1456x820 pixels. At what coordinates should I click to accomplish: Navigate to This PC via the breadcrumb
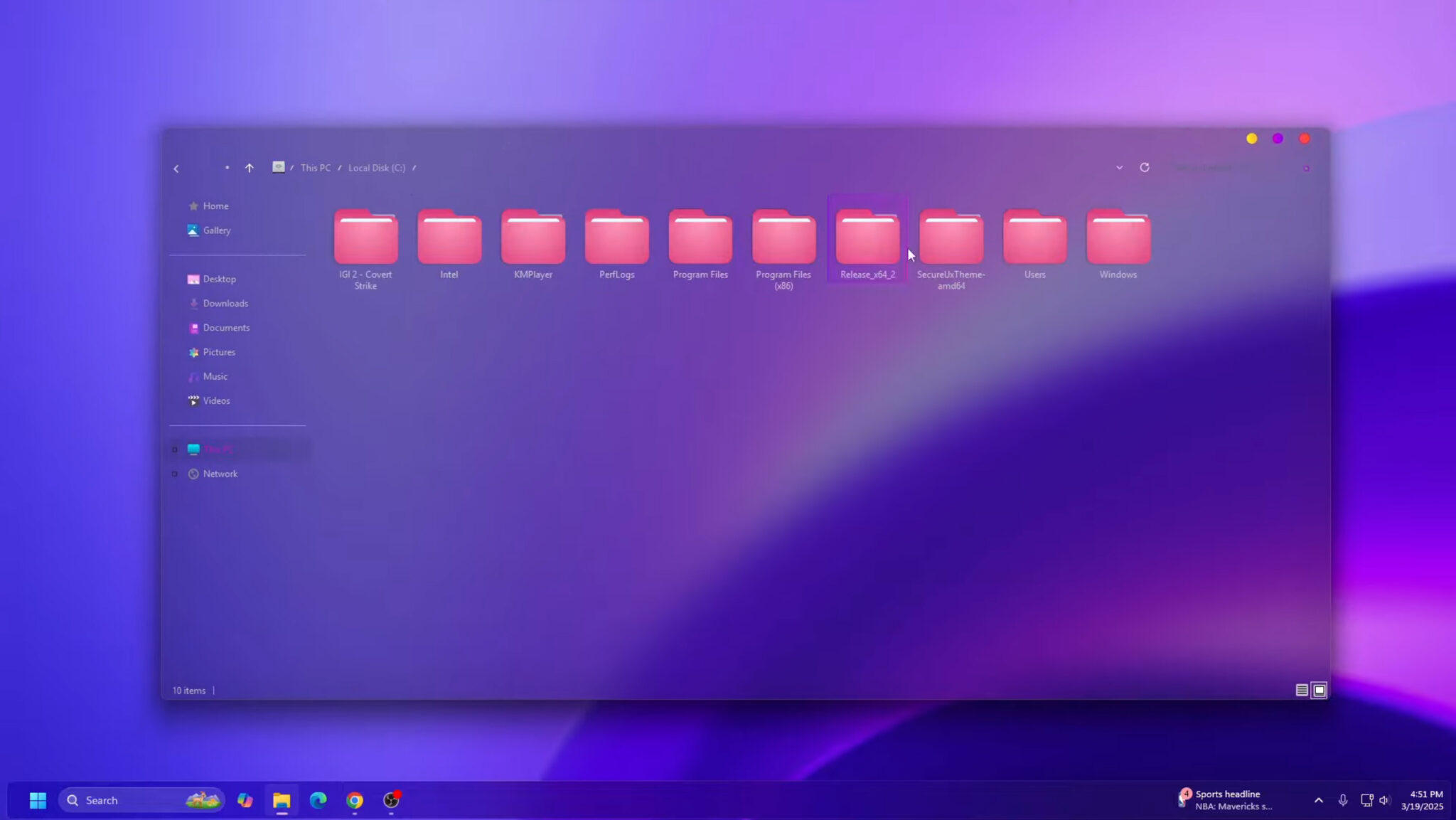pos(315,167)
